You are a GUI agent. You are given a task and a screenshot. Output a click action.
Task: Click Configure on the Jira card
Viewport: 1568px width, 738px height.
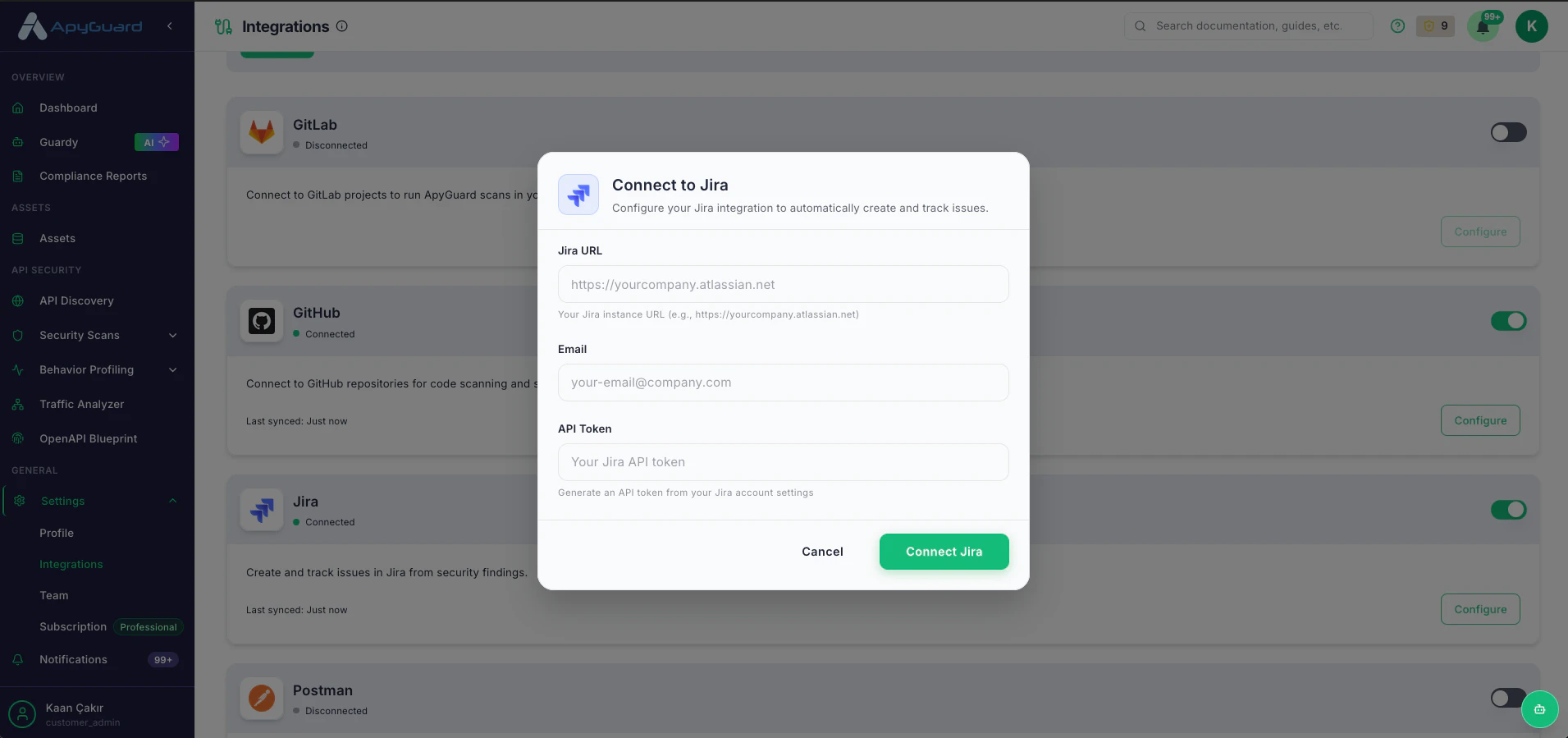(1480, 609)
